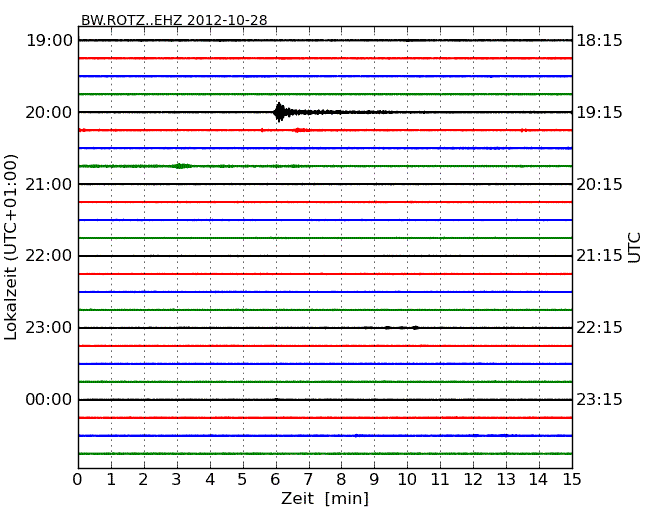Screen dimensions: 650x520
Task: Click the 18:15 UTC label
Action: 599,41
